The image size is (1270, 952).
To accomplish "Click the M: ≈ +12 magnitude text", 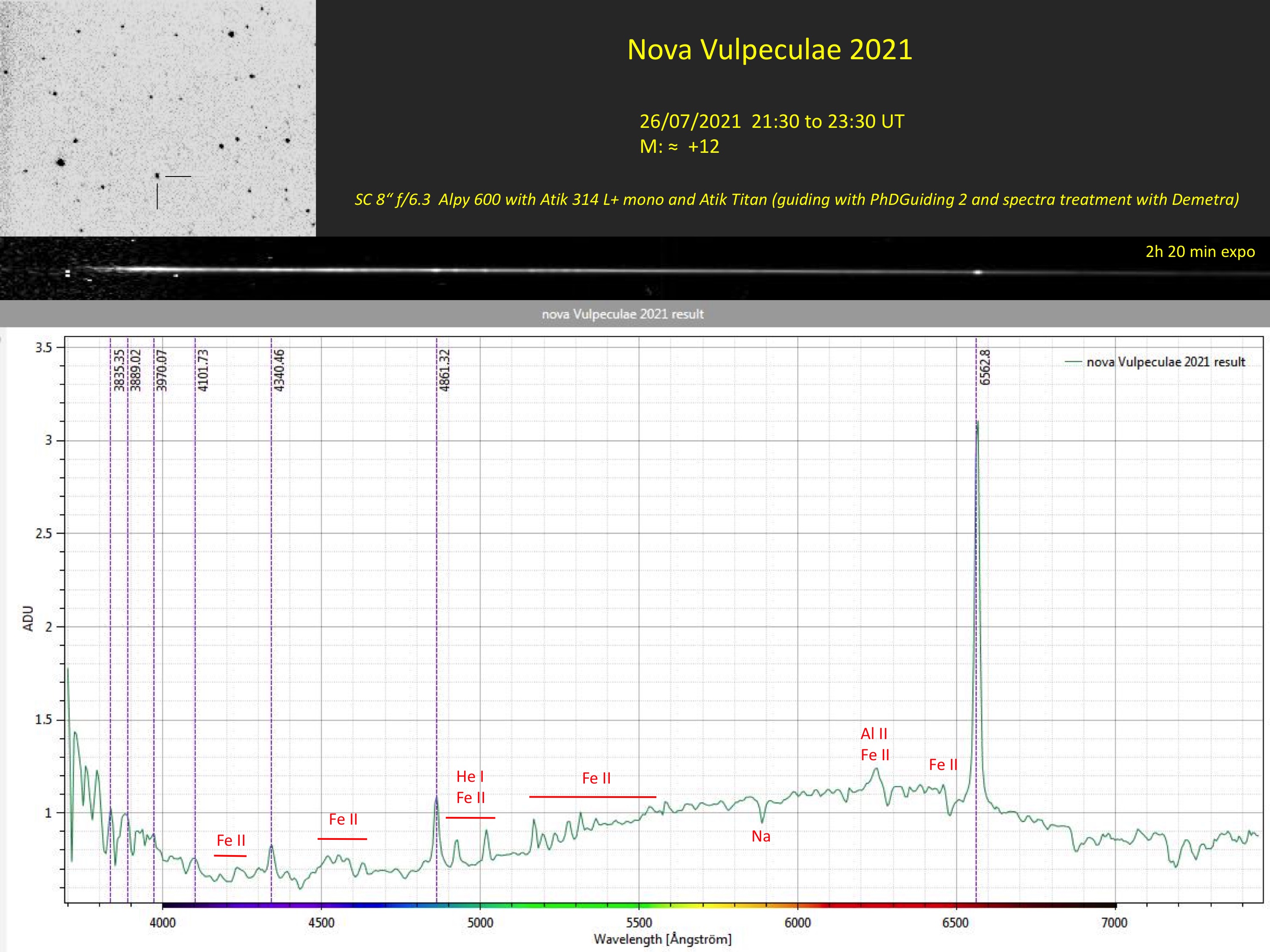I will pos(679,146).
